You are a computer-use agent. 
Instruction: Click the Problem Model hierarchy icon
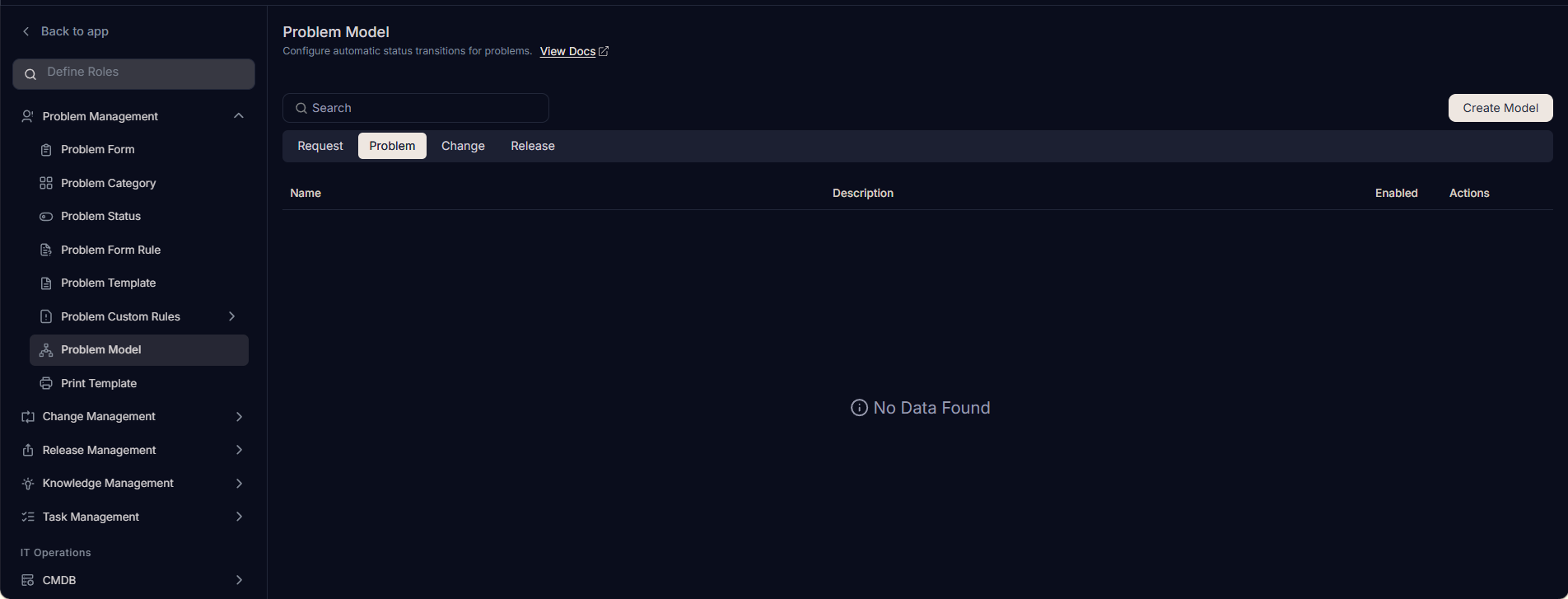[x=46, y=350]
